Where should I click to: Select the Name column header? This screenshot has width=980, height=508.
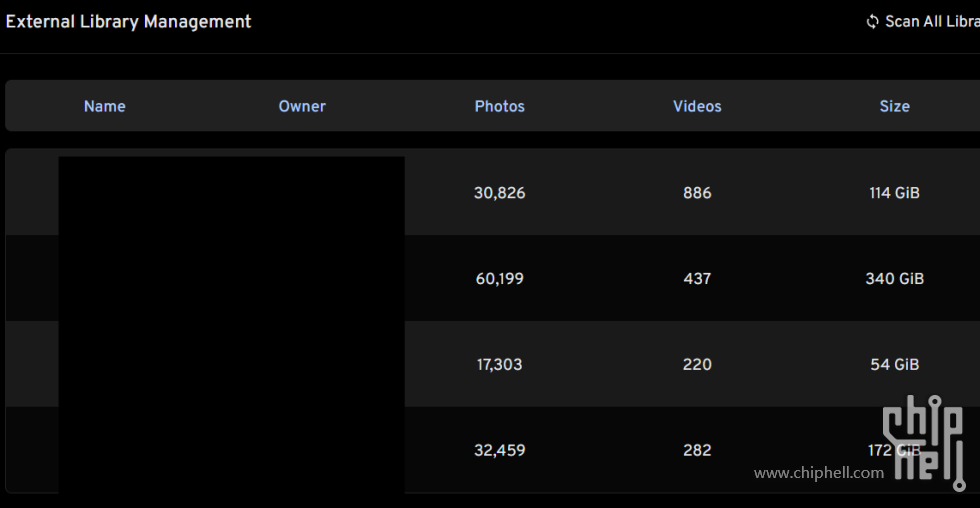point(104,106)
